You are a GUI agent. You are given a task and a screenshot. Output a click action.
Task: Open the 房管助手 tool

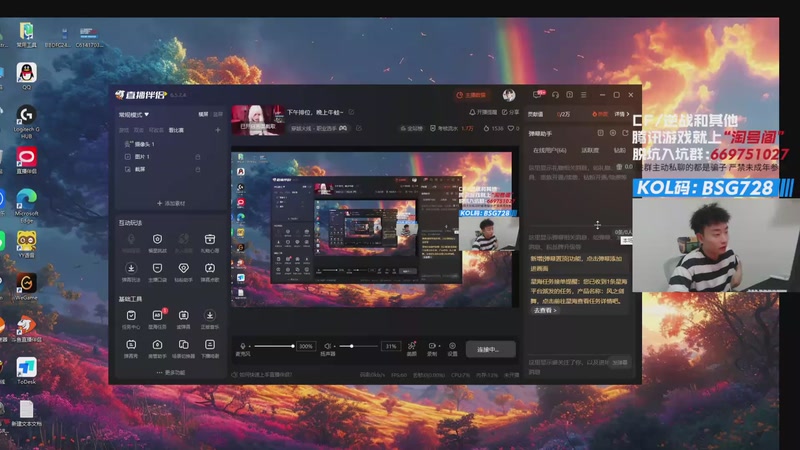click(x=157, y=348)
